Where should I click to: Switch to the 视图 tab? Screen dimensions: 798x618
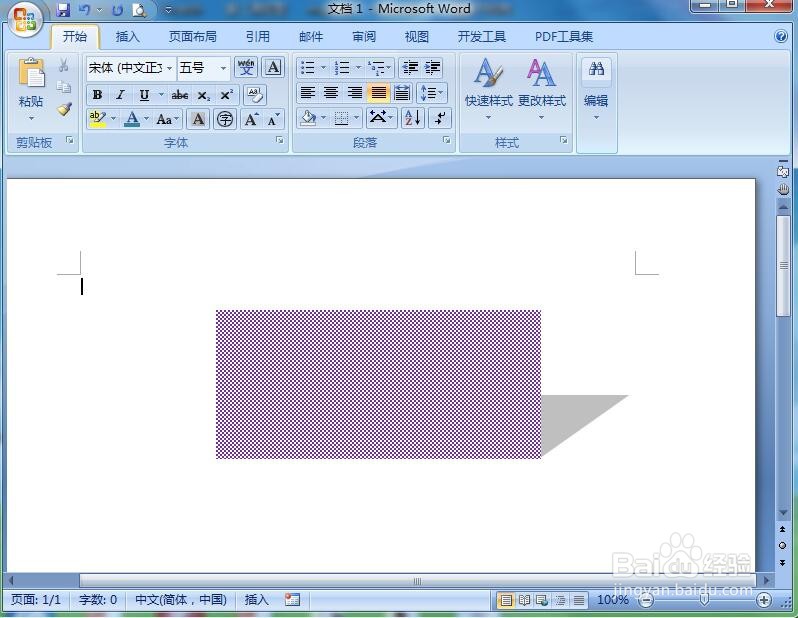[x=416, y=37]
